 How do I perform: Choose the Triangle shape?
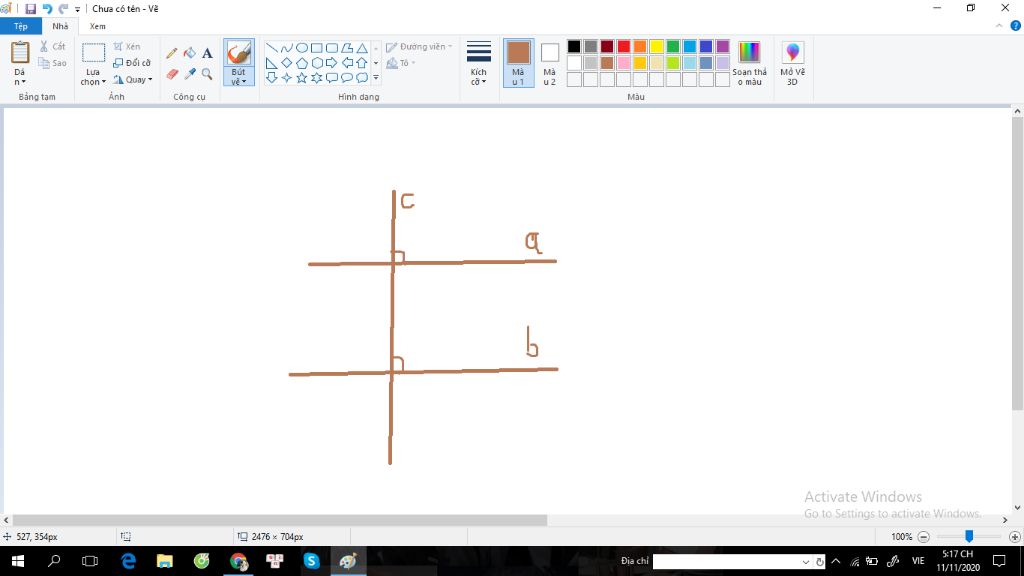362,48
